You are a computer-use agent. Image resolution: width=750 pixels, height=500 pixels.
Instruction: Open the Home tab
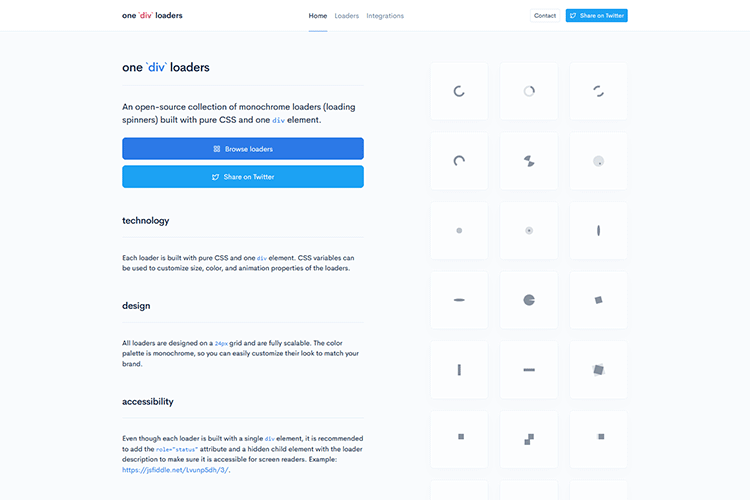pos(318,16)
